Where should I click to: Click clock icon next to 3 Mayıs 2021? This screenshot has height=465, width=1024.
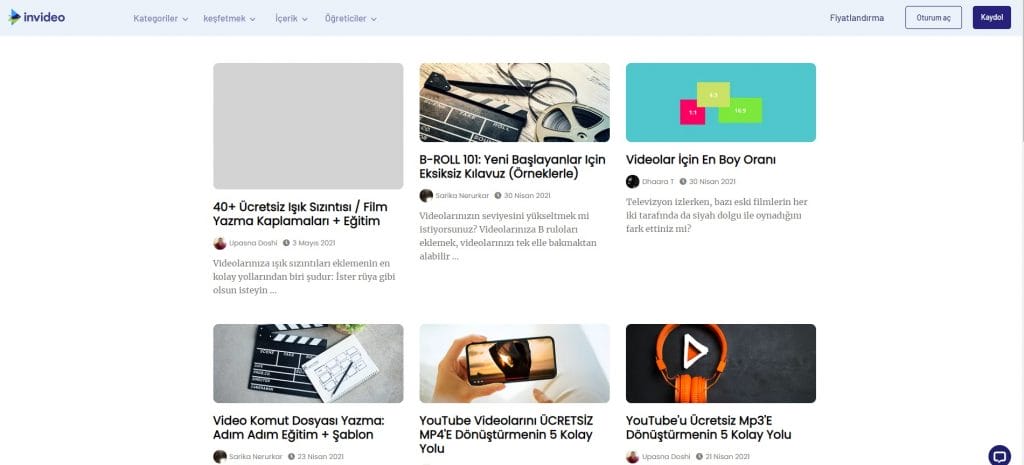click(286, 243)
